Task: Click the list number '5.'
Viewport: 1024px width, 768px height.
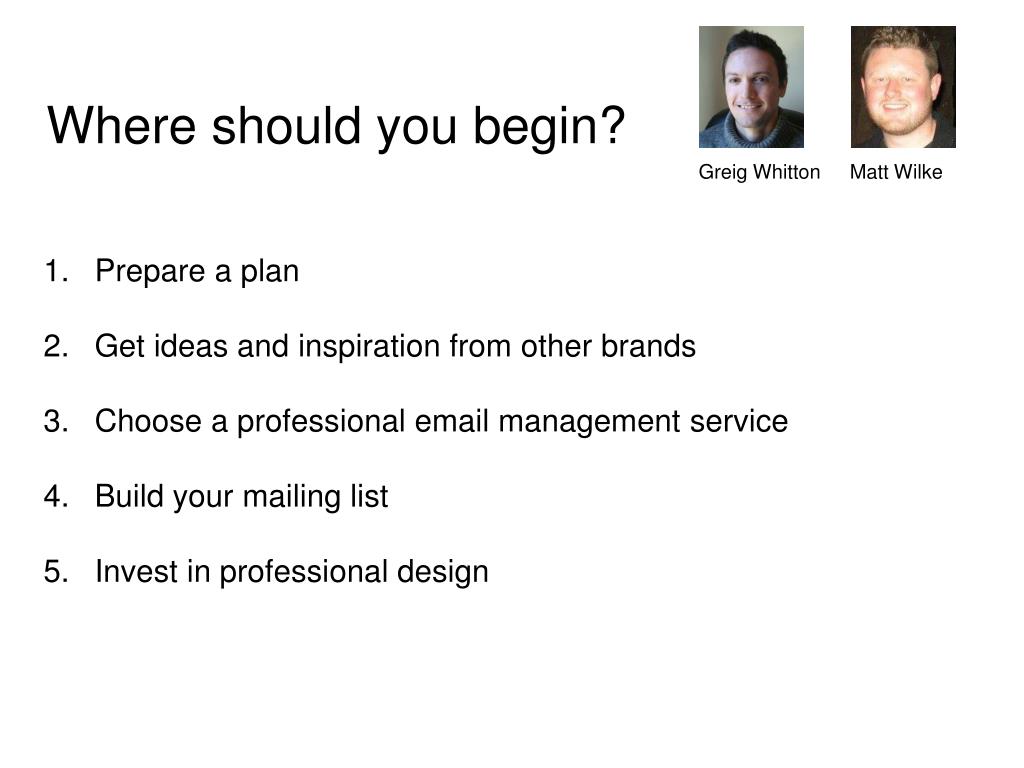Action: click(56, 571)
